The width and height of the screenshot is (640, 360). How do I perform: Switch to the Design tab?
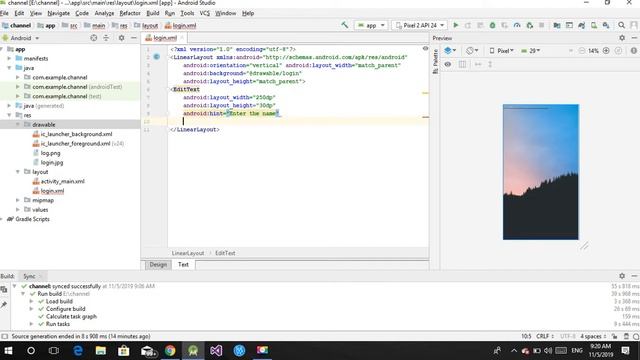[158, 264]
